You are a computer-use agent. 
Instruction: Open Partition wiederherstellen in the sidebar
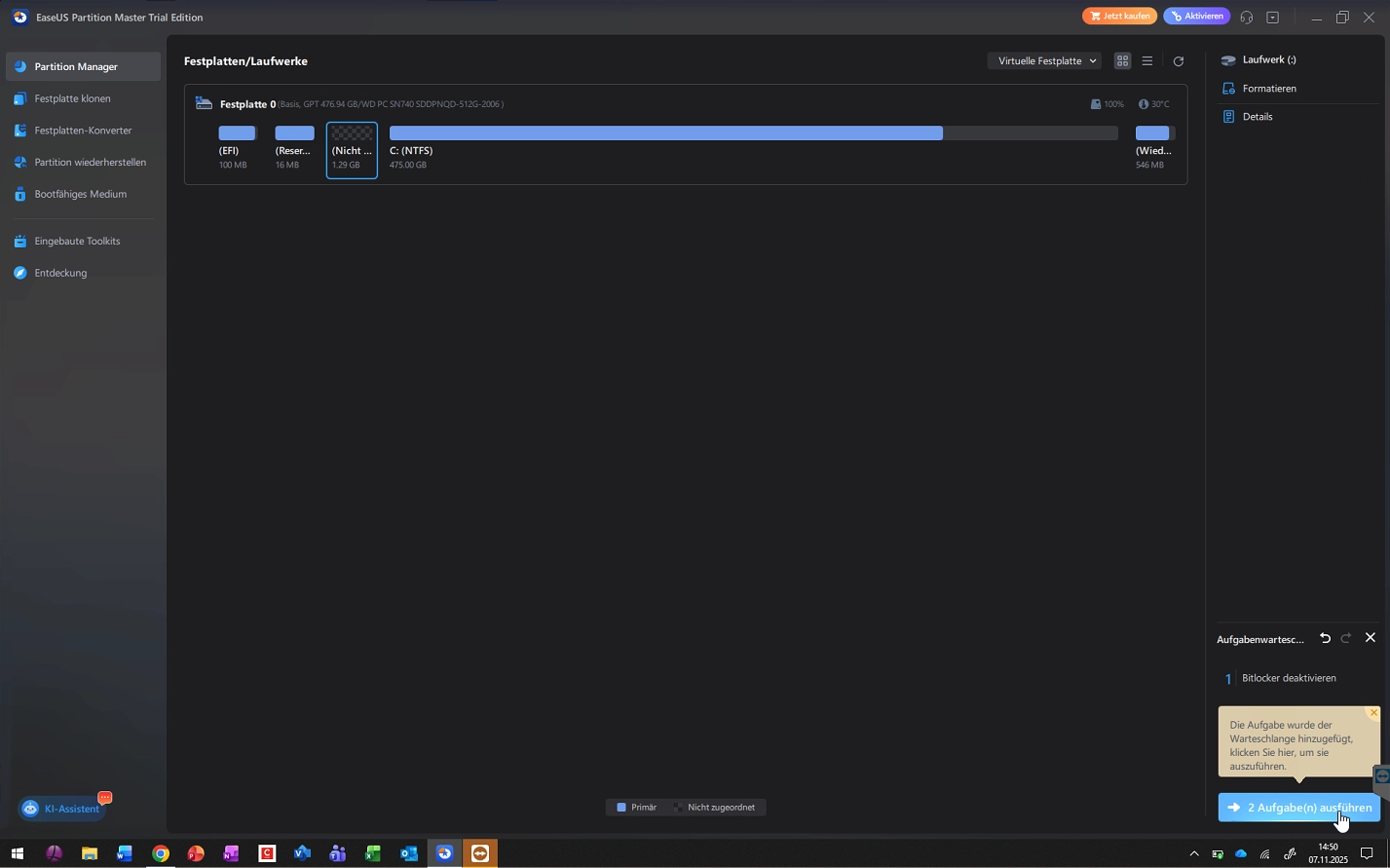coord(90,162)
